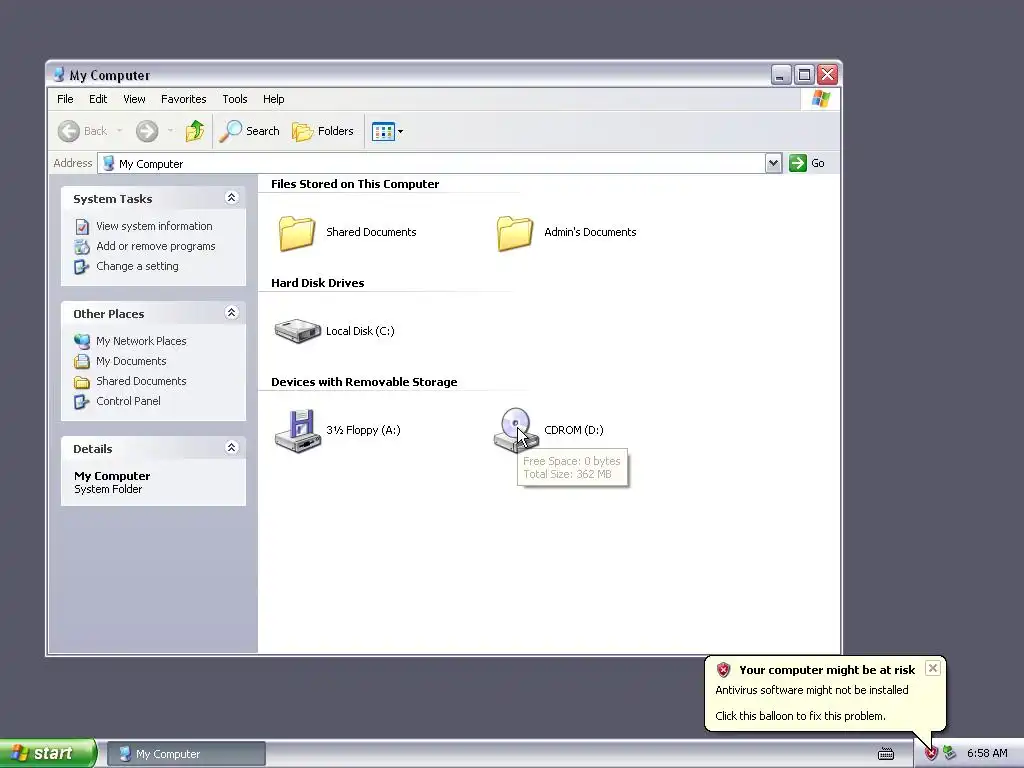1024x768 pixels.
Task: Collapse the Other Places panel
Action: coord(231,313)
